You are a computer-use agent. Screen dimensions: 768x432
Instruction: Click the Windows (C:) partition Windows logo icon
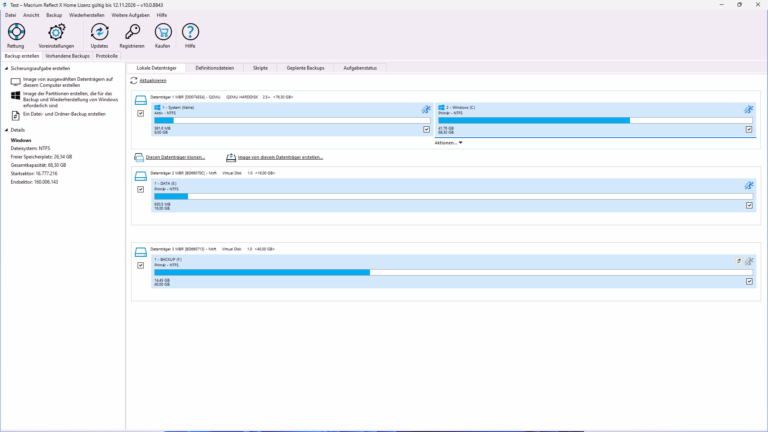pos(441,107)
